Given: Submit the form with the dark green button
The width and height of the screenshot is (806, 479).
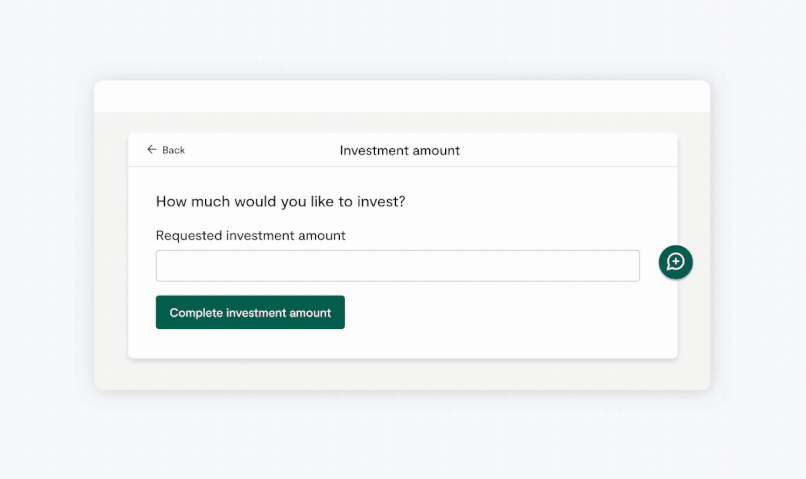Looking at the screenshot, I should [250, 312].
